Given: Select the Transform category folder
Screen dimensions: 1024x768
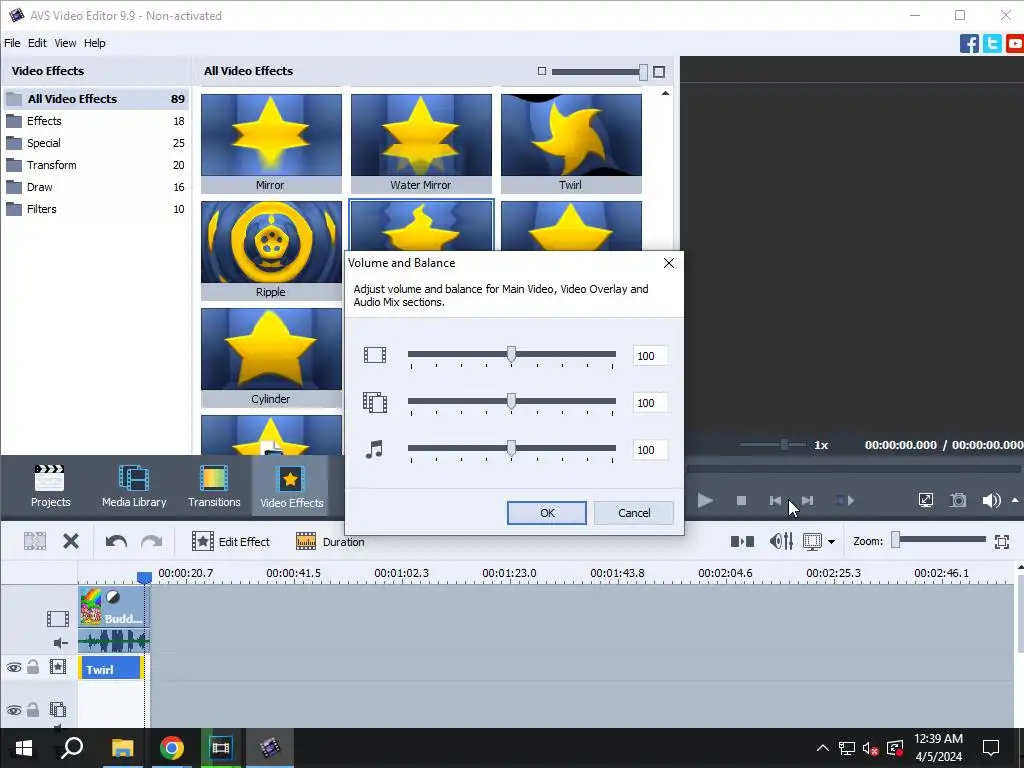Looking at the screenshot, I should coord(96,165).
